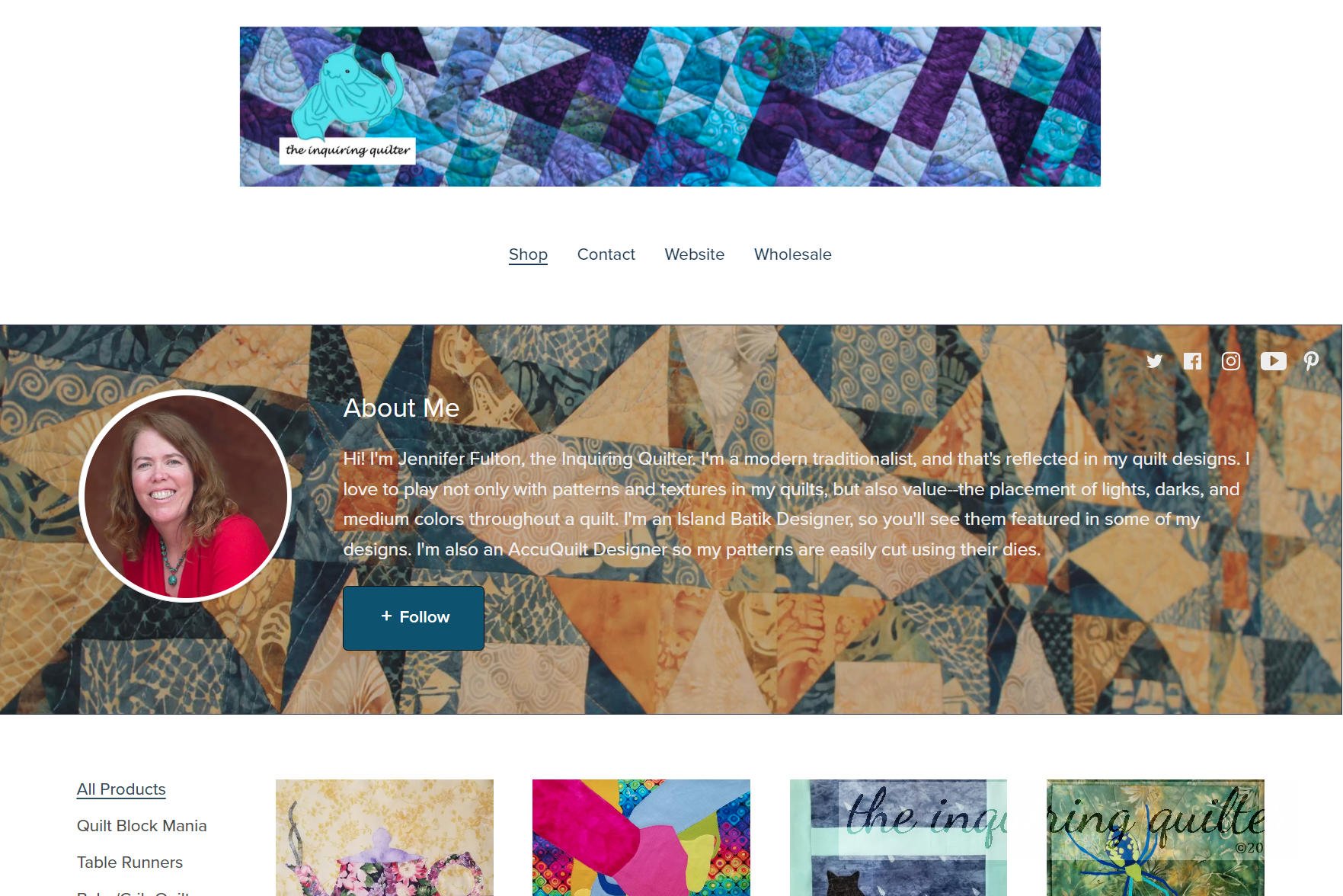Open the blue cat quilt product thumbnail
The image size is (1343, 896).
click(898, 837)
